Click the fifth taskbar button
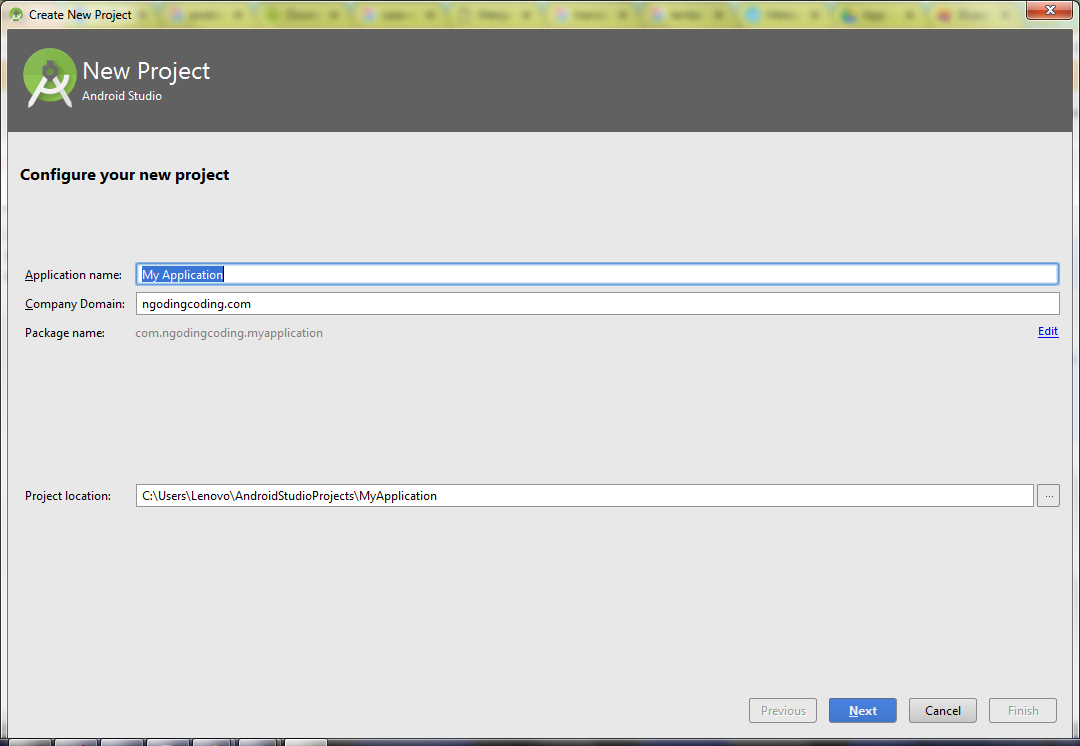This screenshot has width=1080, height=746. tap(212, 740)
